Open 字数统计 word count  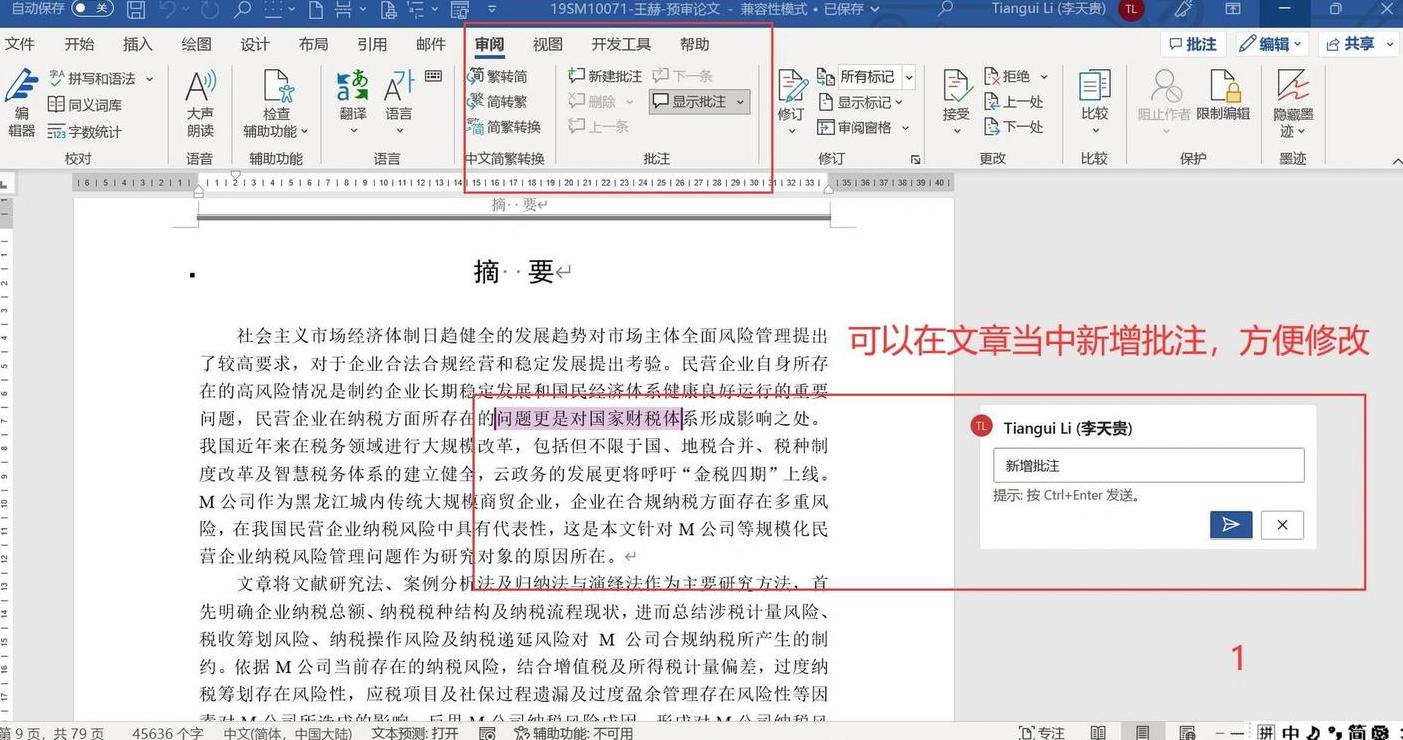click(86, 132)
